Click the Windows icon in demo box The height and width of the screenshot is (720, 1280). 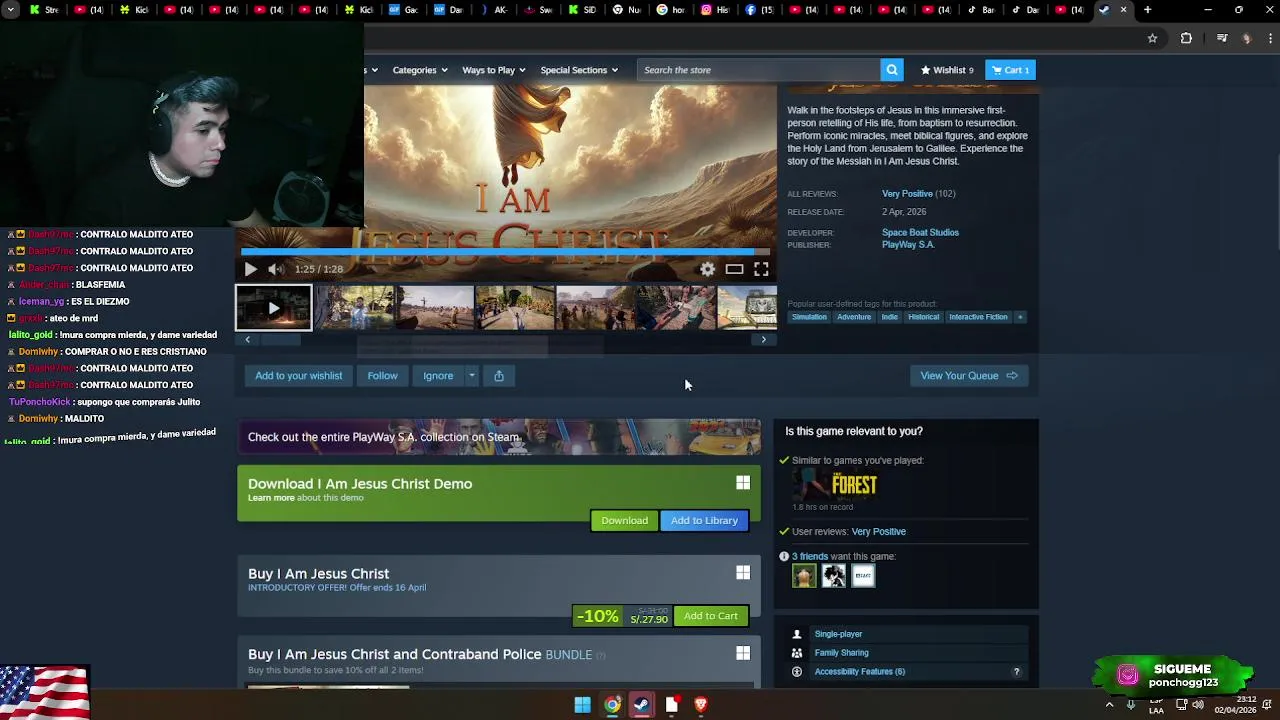click(x=743, y=484)
